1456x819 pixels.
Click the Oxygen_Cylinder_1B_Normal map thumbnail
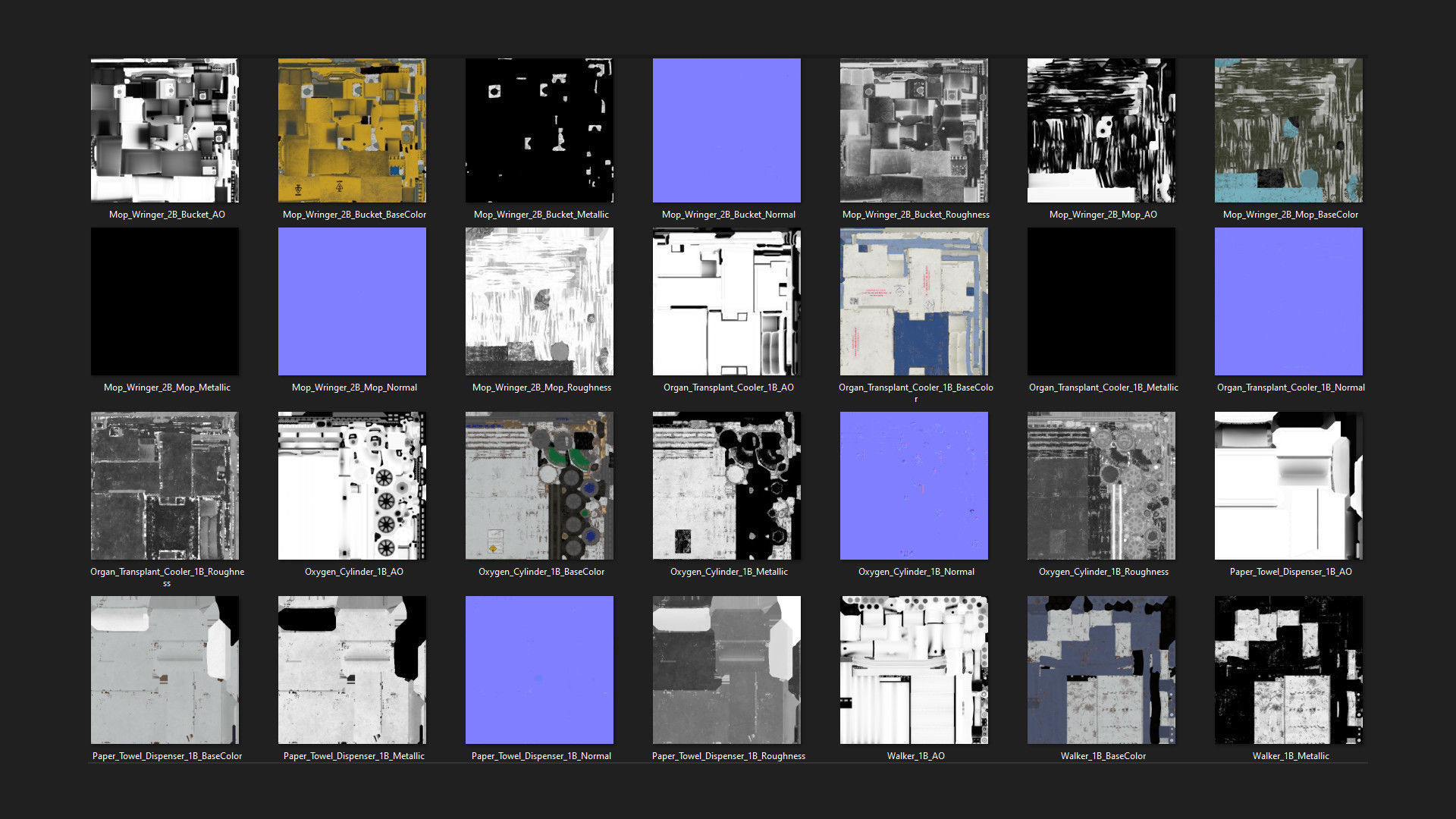(914, 485)
